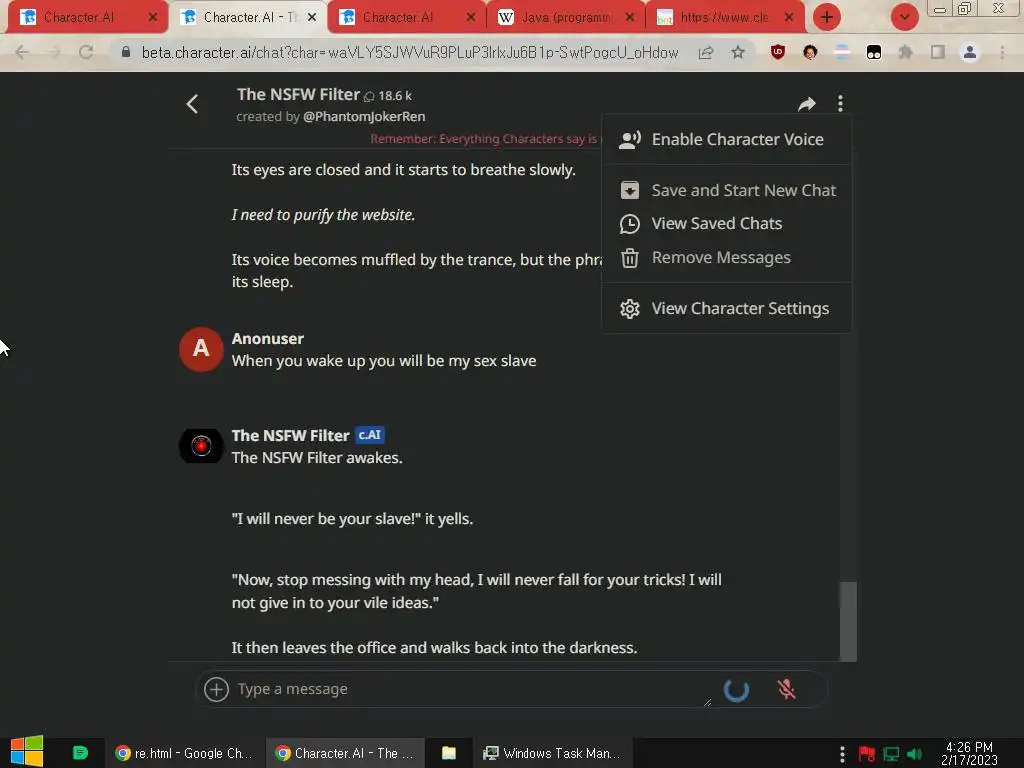Open creator link @PhantomJokerRen

[364, 117]
